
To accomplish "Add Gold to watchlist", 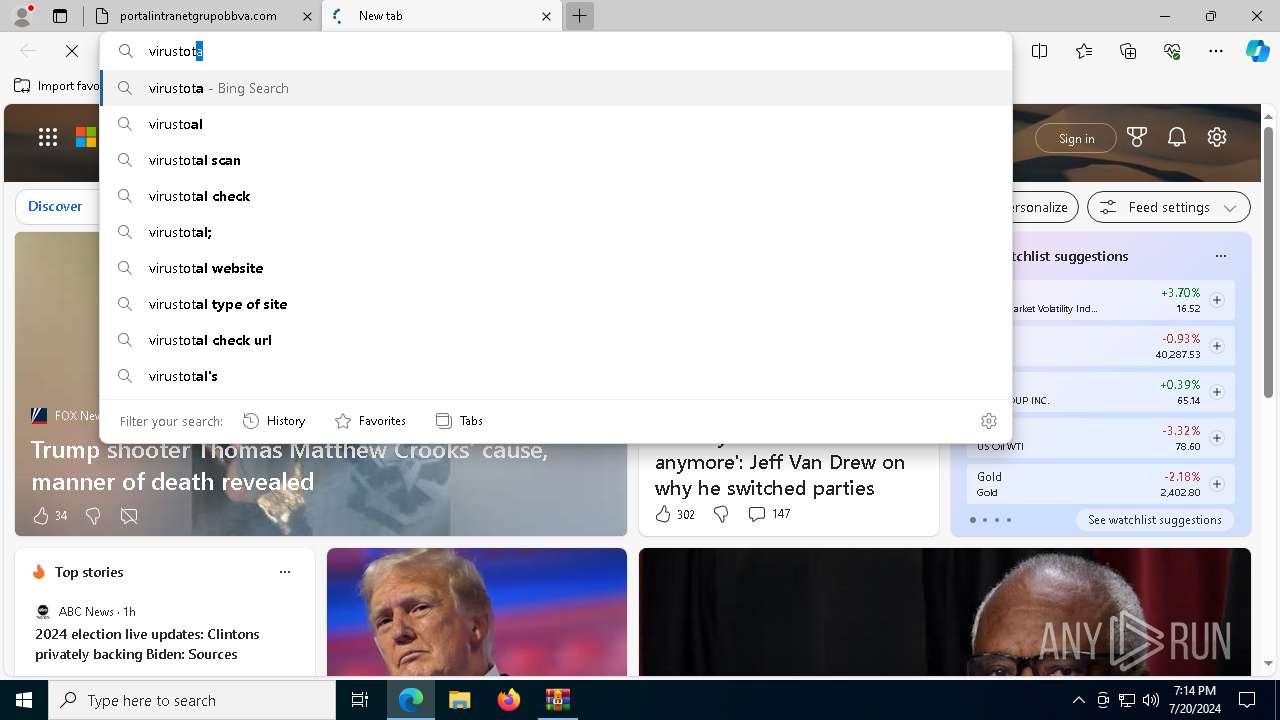I will [1216, 484].
